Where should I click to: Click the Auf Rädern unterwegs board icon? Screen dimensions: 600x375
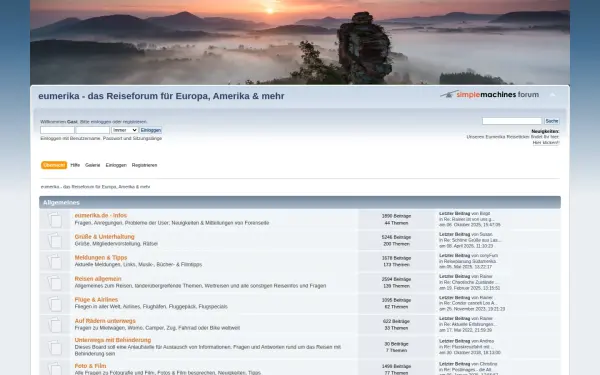click(55, 324)
